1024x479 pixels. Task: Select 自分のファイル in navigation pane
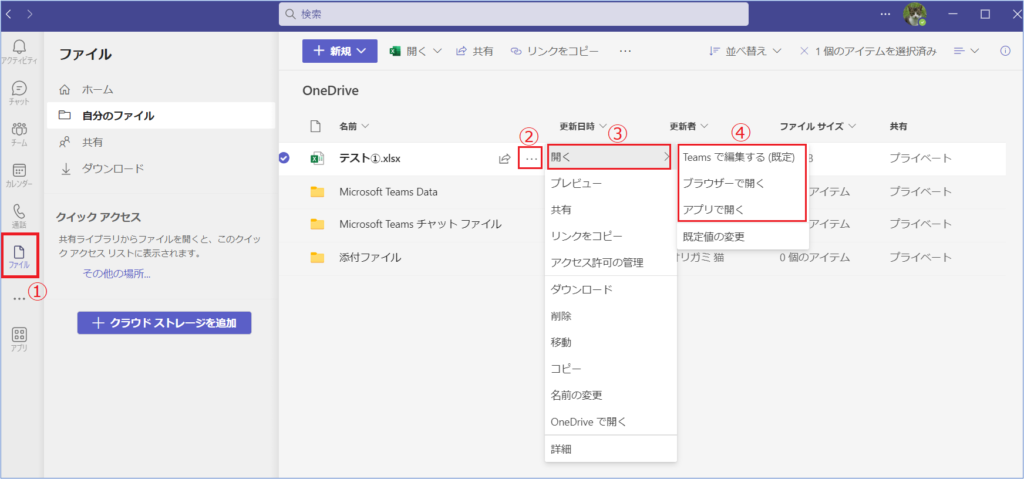click(118, 115)
